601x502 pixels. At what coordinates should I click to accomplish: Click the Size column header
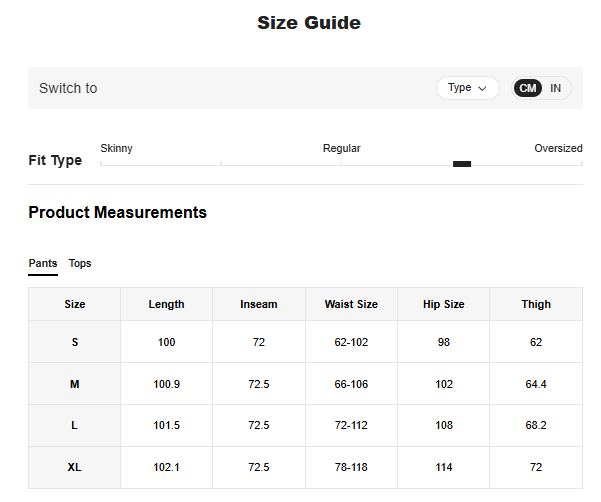75,304
